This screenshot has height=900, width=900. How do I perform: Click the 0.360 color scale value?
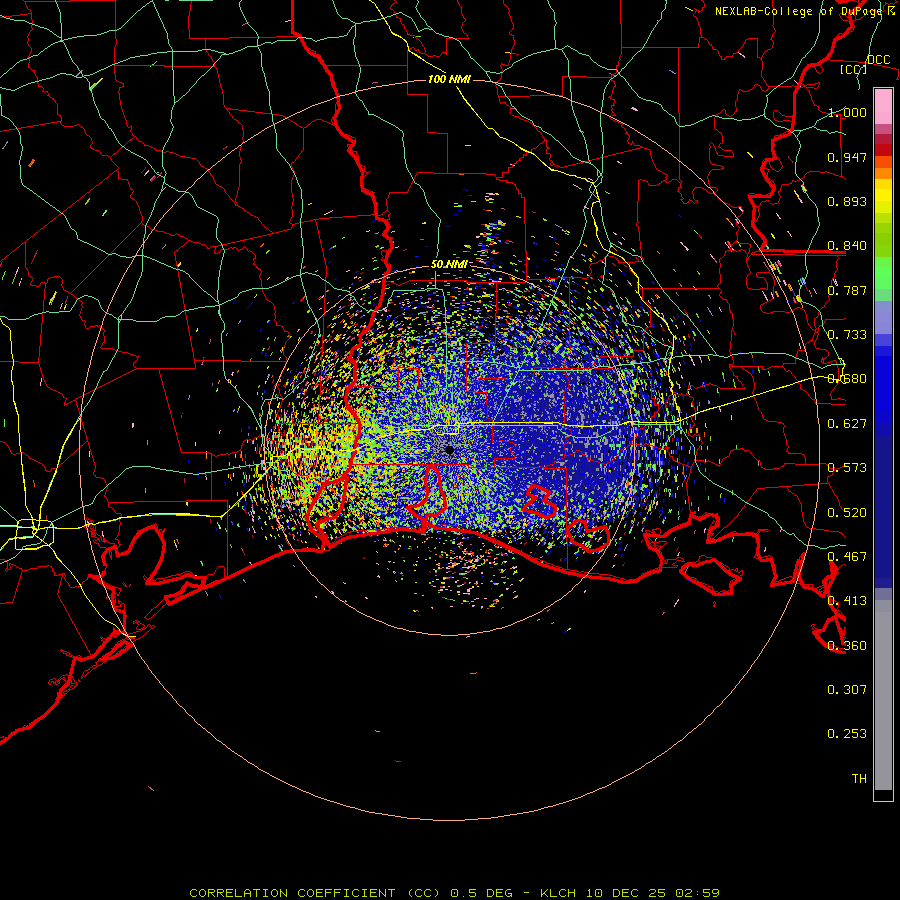click(x=847, y=646)
